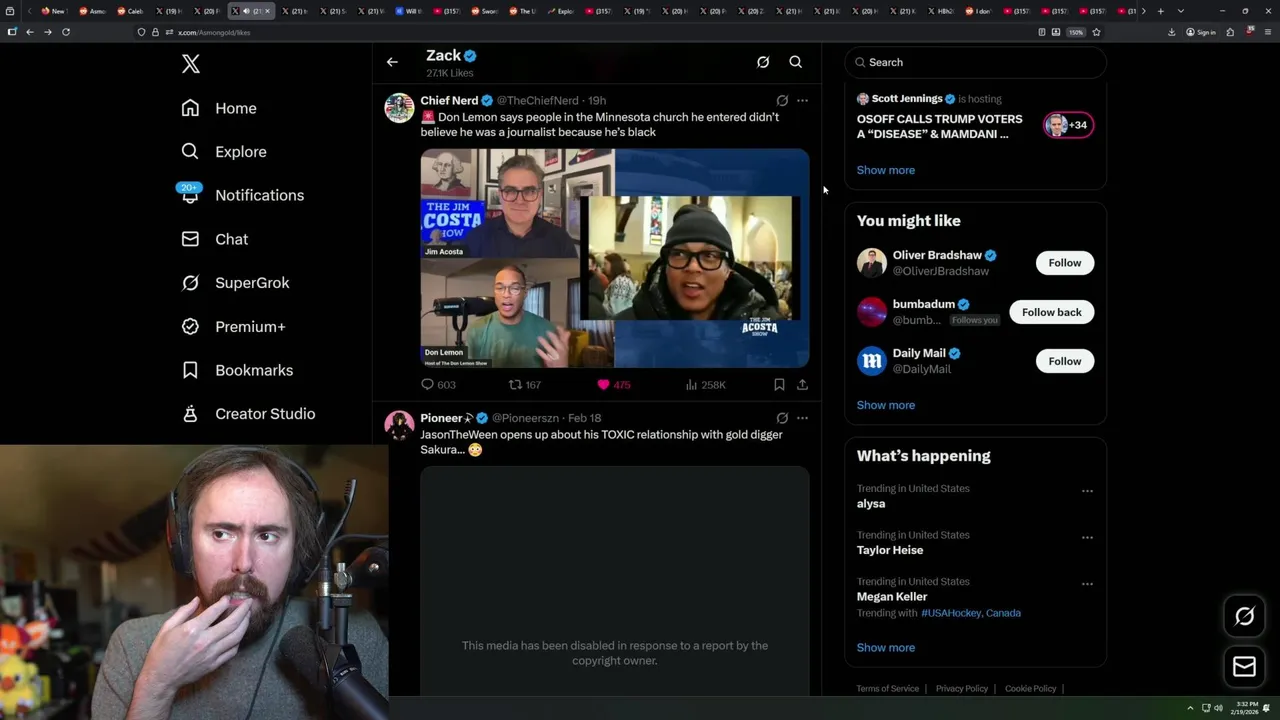
Task: Open Pioneer's avatar
Action: pos(399,425)
